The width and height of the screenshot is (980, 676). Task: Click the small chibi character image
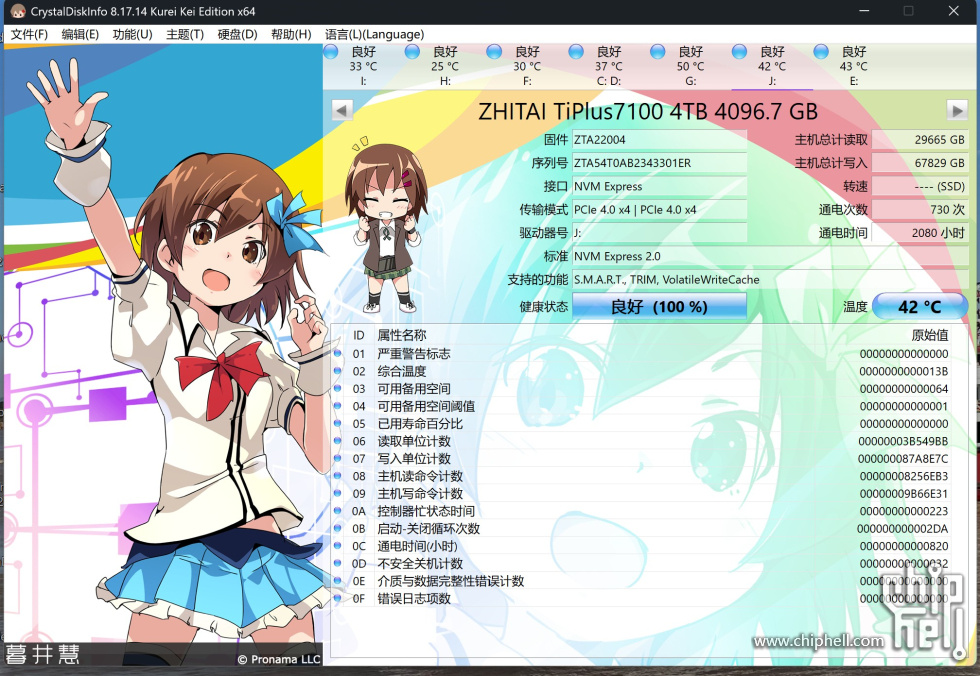point(386,225)
